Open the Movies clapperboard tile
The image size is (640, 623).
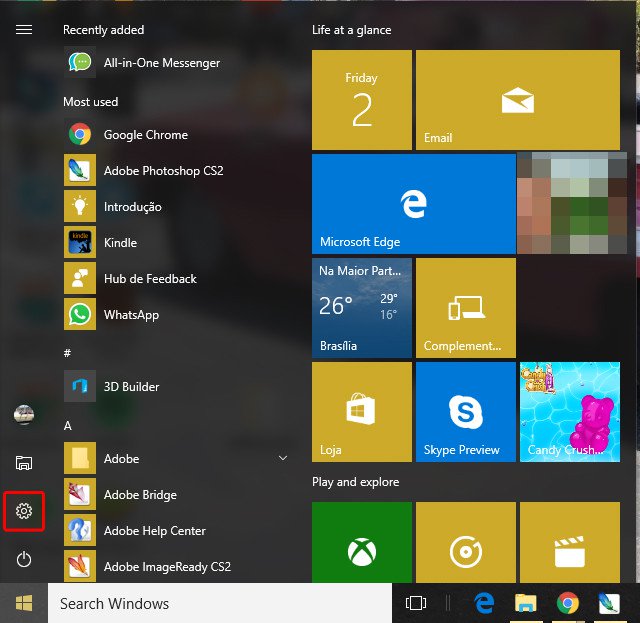(570, 543)
